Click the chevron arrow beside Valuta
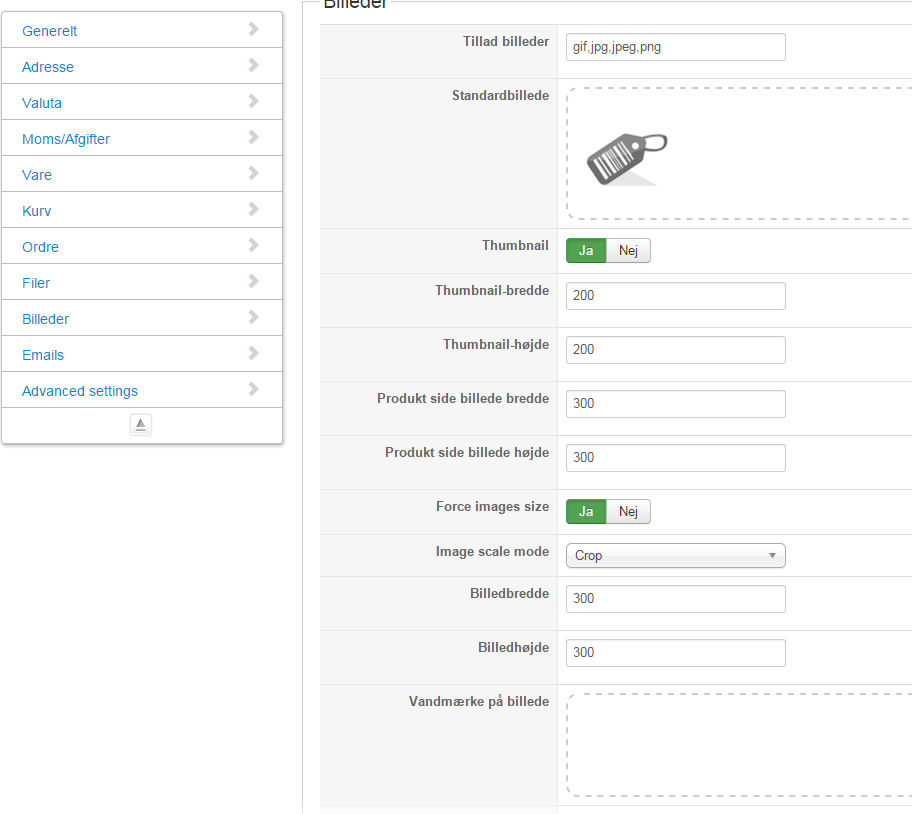 click(x=253, y=102)
